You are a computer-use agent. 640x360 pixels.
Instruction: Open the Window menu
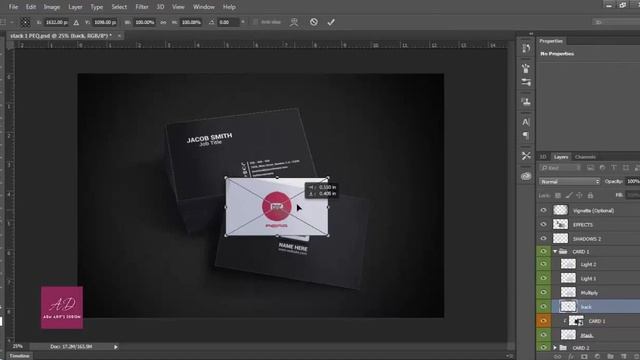tap(204, 7)
